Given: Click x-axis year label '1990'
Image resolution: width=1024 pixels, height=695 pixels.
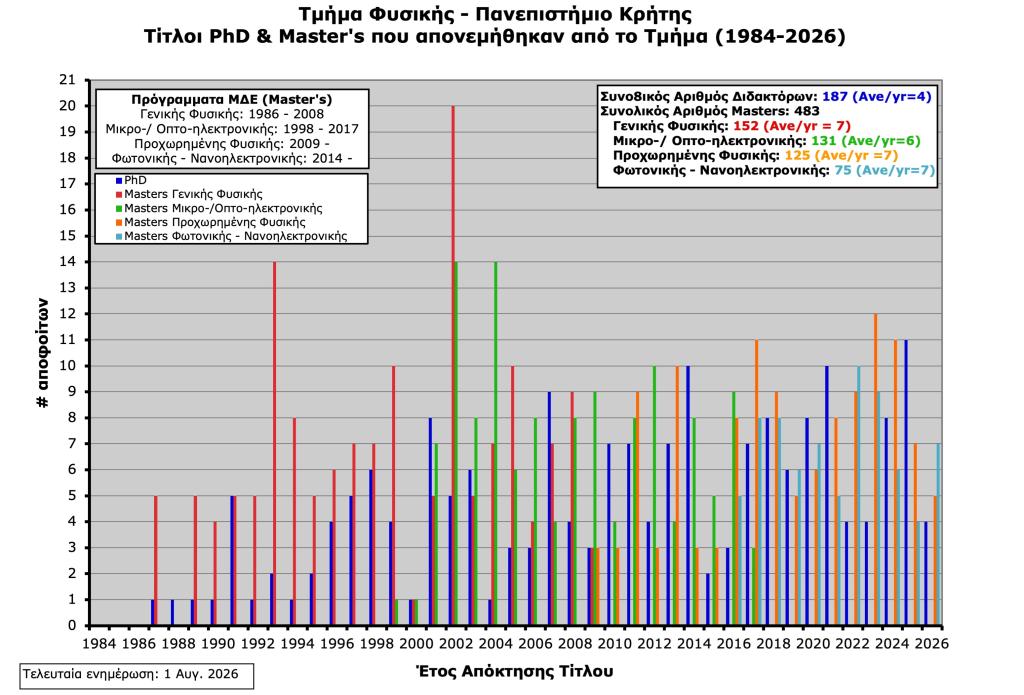Looking at the screenshot, I should tap(218, 644).
